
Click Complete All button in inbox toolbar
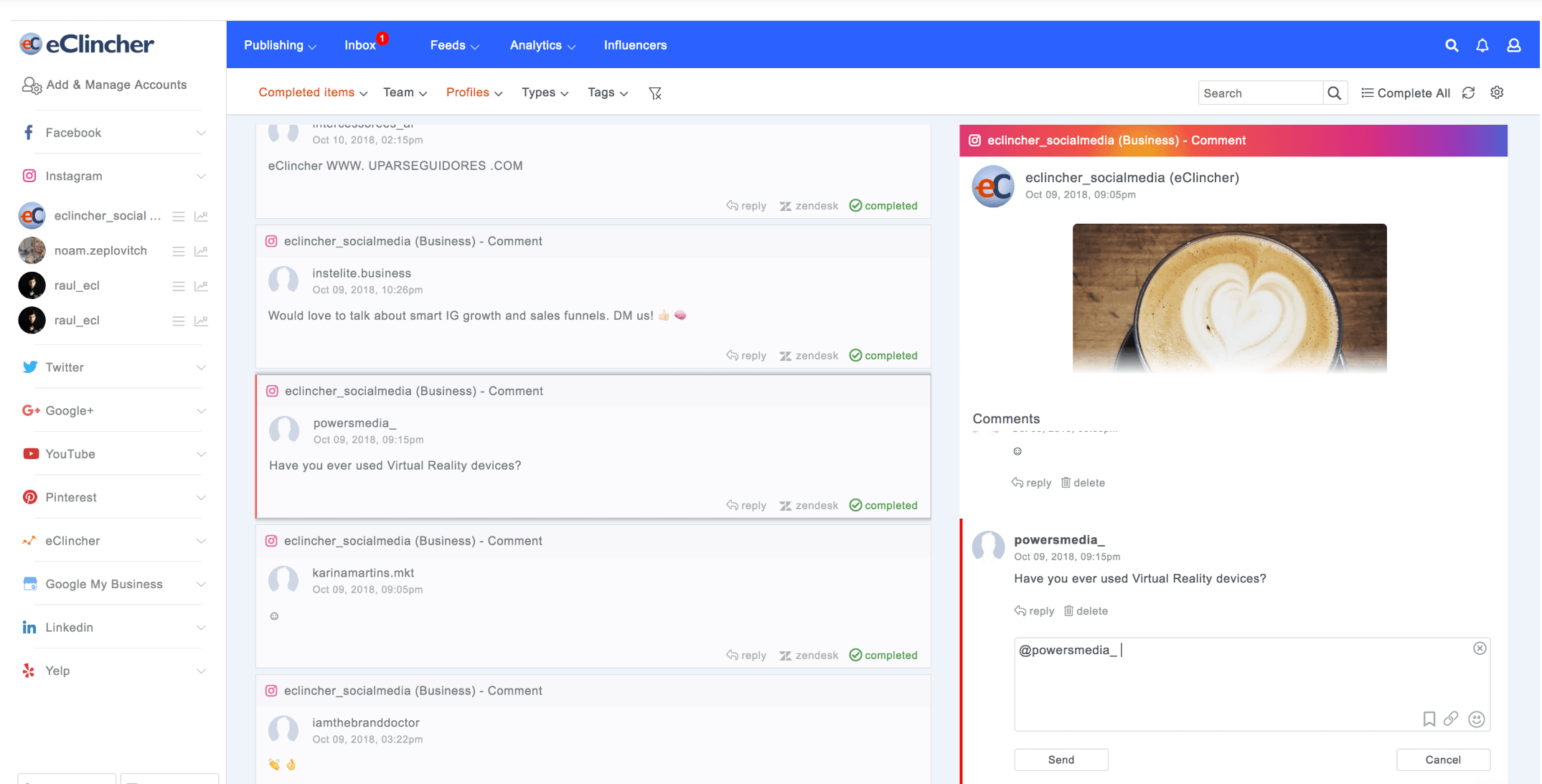tap(1406, 92)
